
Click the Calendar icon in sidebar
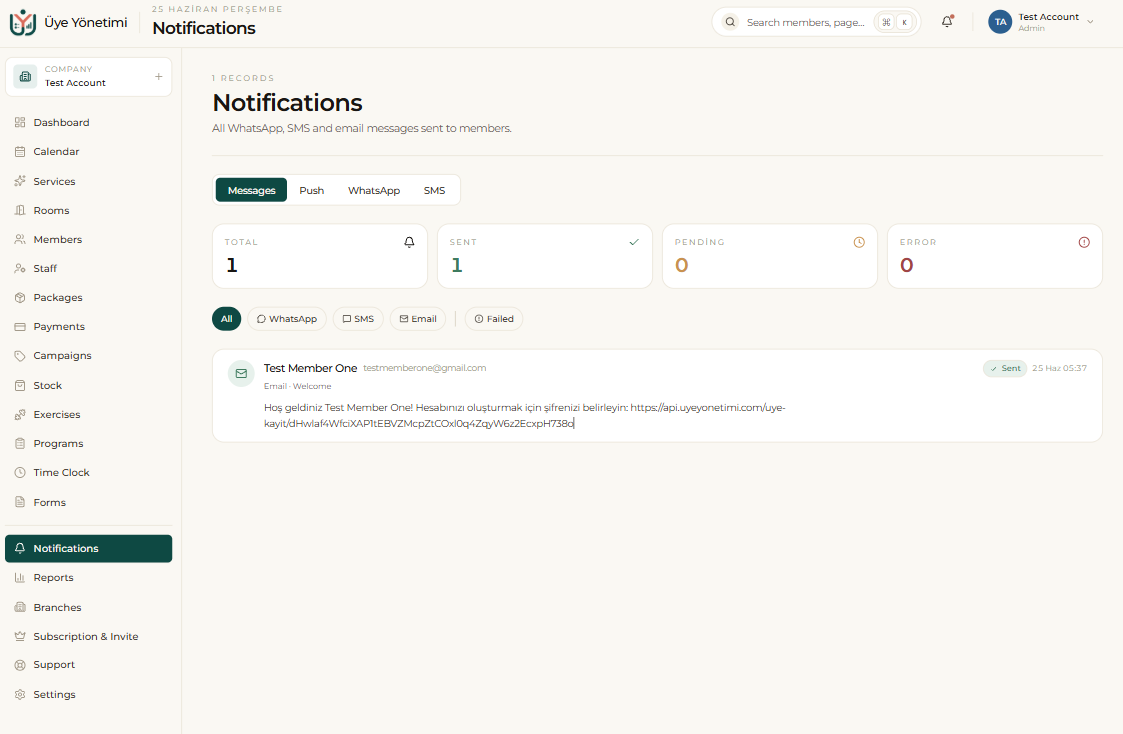tap(20, 152)
